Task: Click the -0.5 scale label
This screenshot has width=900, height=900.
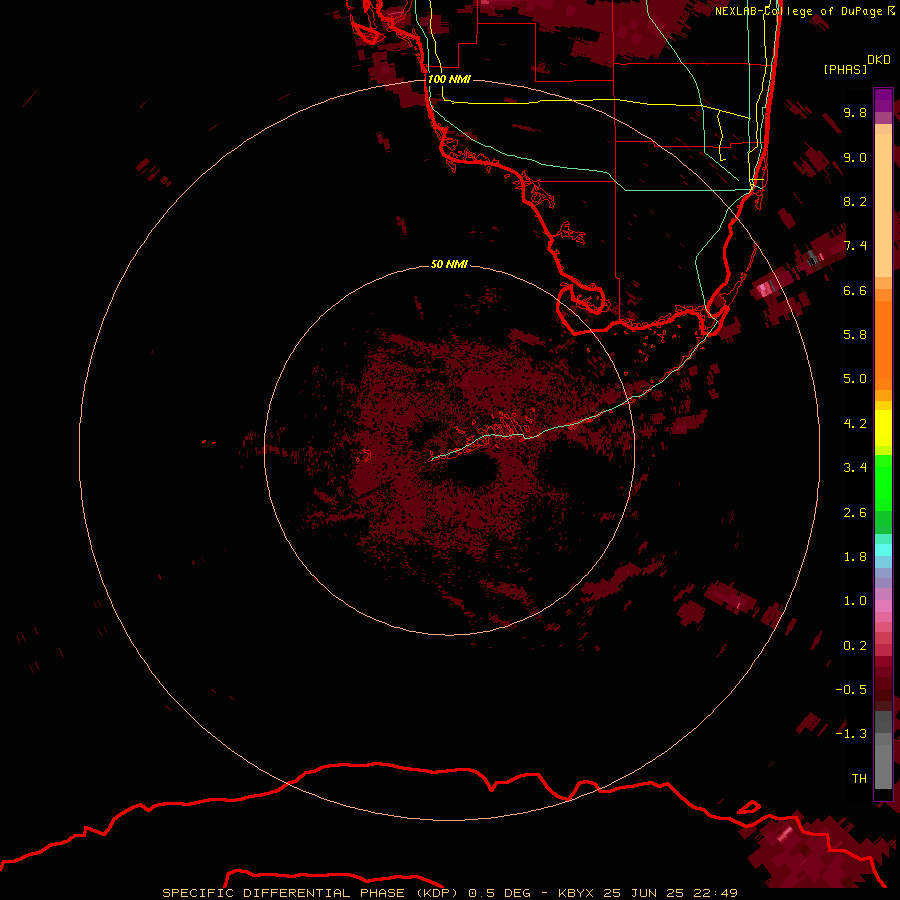Action: pos(851,690)
